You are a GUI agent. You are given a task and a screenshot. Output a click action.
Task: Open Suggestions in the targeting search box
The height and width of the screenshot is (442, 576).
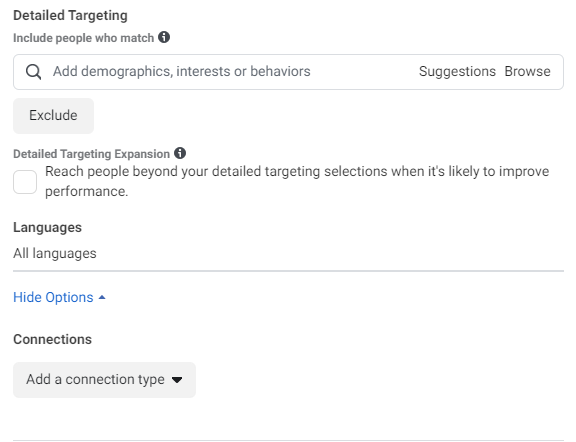(457, 71)
